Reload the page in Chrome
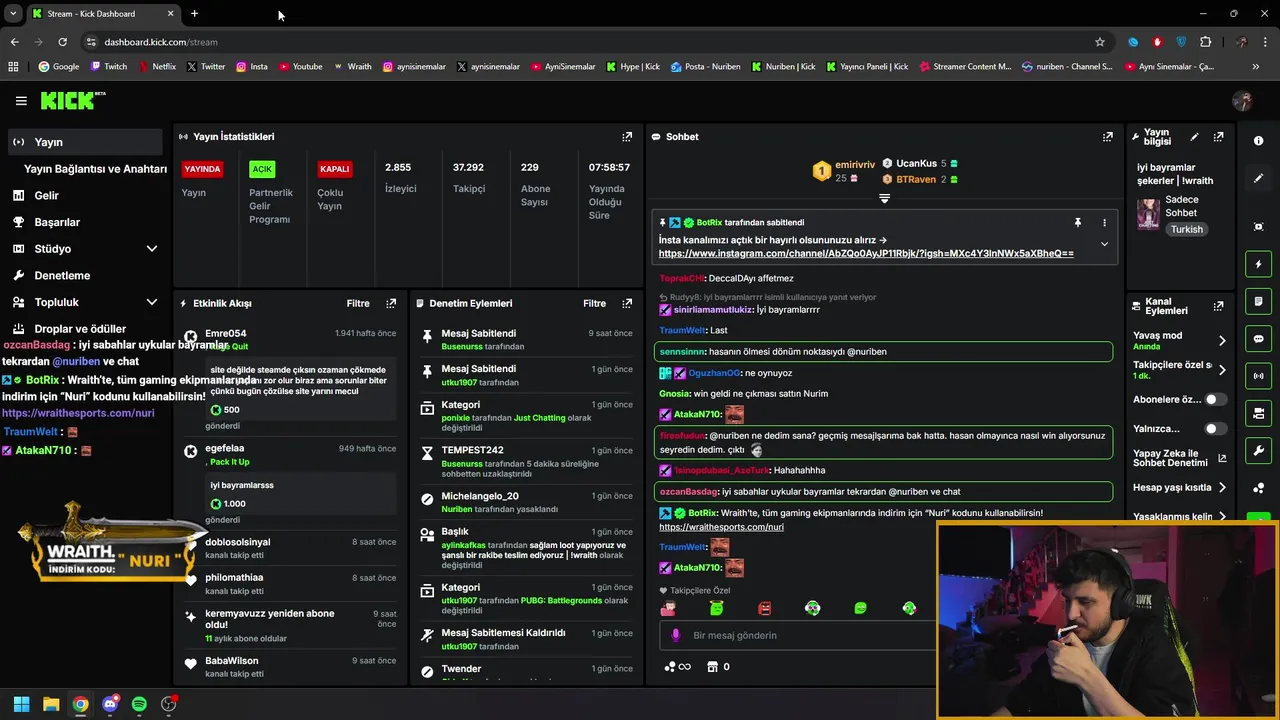 click(62, 42)
